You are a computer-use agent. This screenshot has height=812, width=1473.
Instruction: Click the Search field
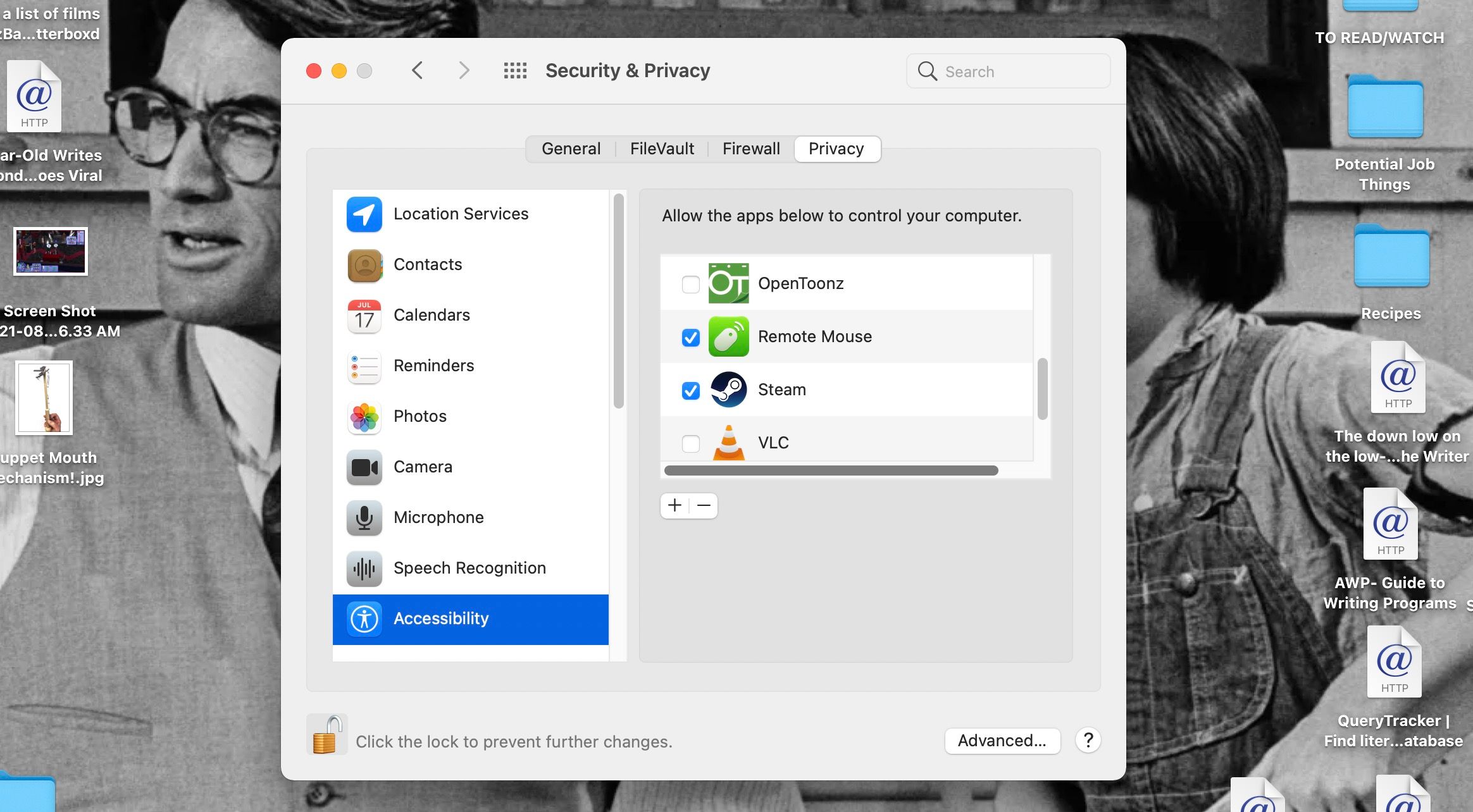click(1008, 71)
